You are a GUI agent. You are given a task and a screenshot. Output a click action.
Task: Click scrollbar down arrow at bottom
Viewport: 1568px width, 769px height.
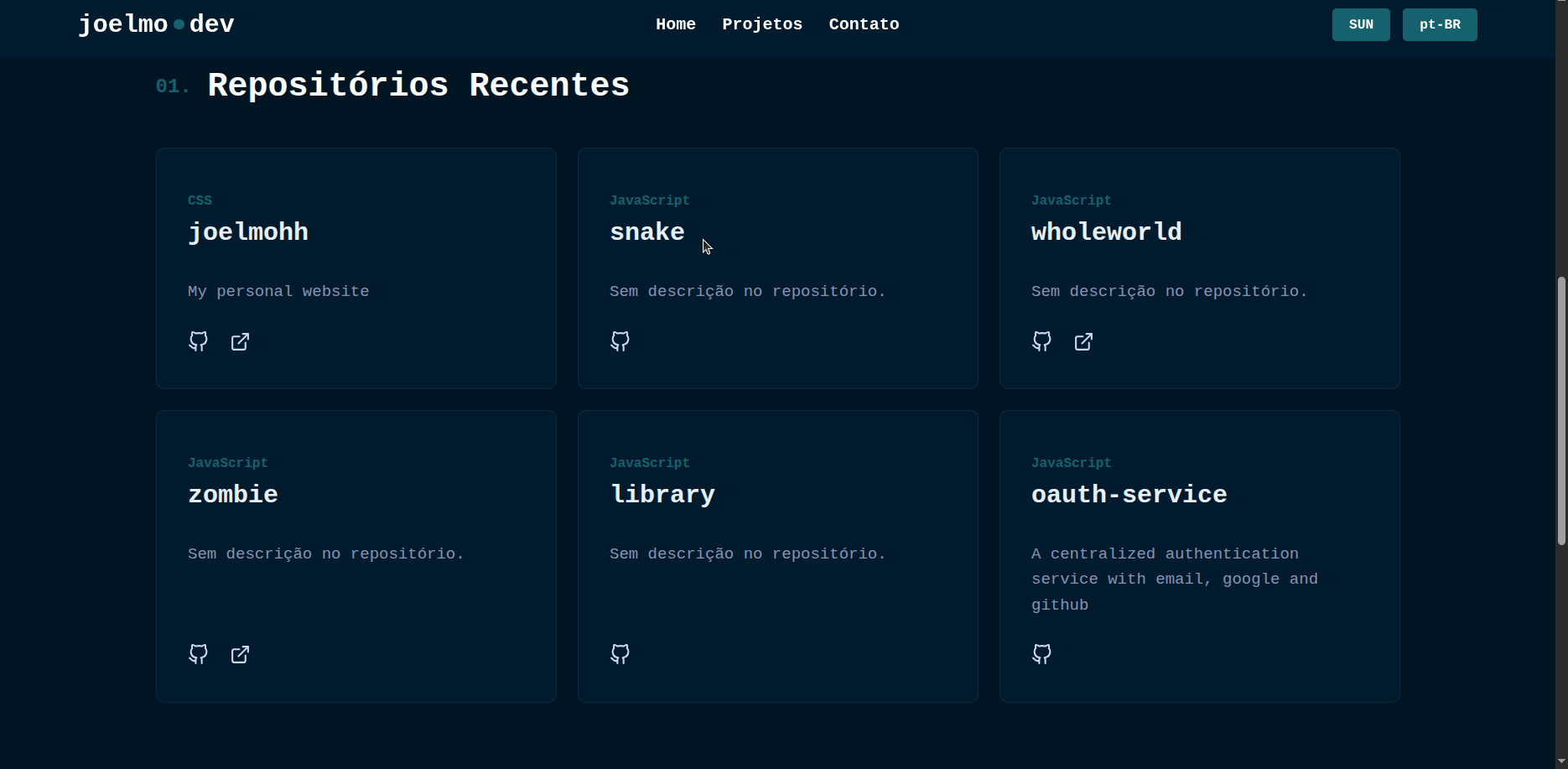(1560, 761)
